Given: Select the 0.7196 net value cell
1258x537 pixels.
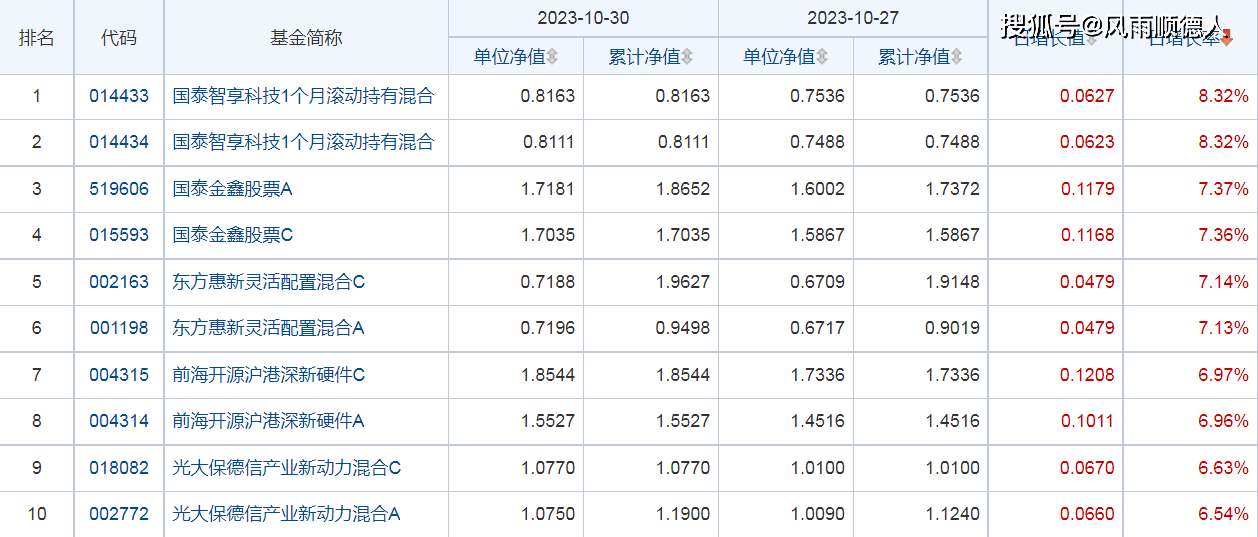Looking at the screenshot, I should click(x=548, y=328).
